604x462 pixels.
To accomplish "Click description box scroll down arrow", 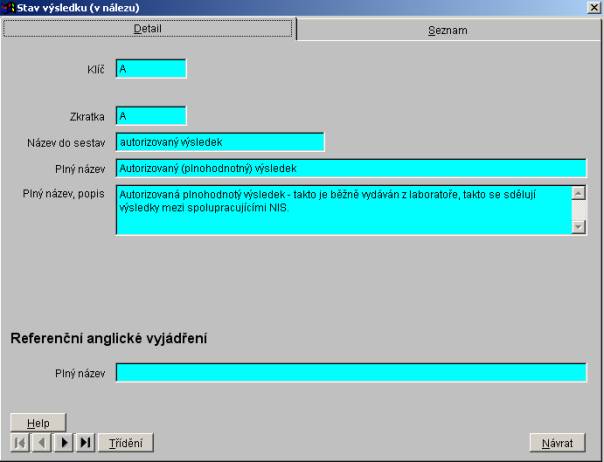I will click(x=578, y=227).
